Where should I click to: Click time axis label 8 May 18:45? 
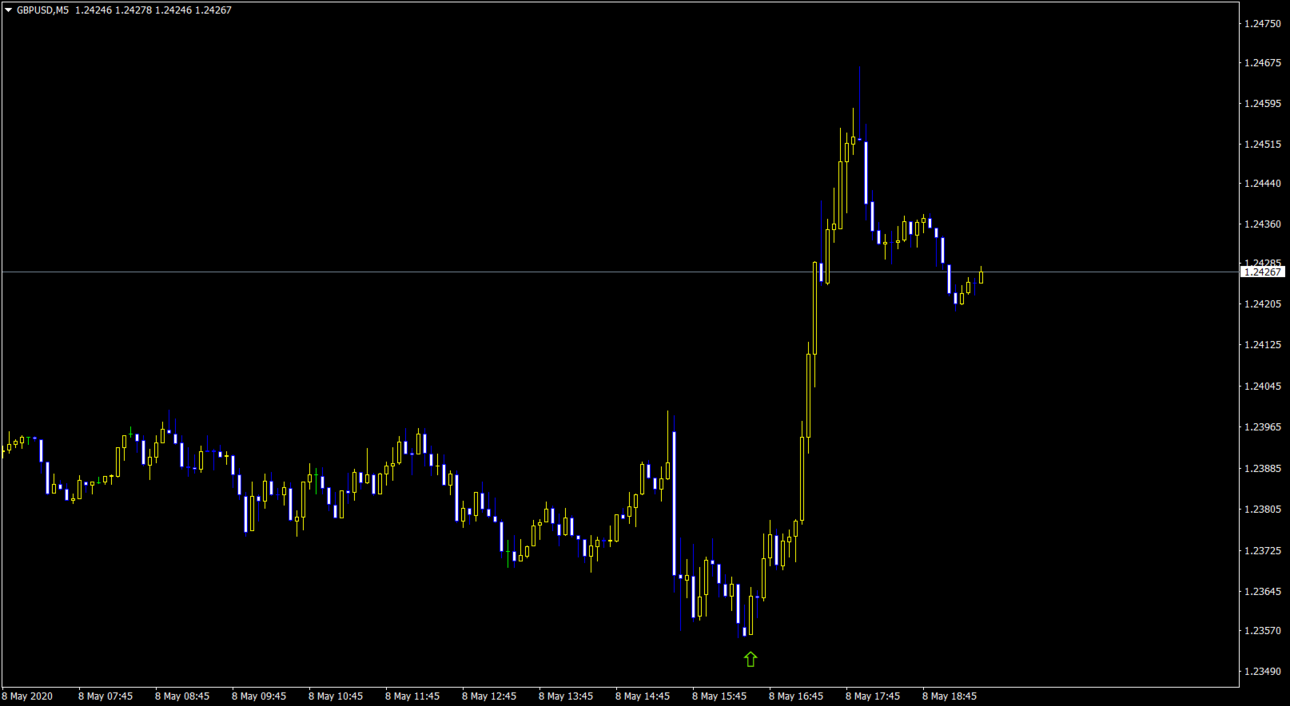(x=949, y=696)
